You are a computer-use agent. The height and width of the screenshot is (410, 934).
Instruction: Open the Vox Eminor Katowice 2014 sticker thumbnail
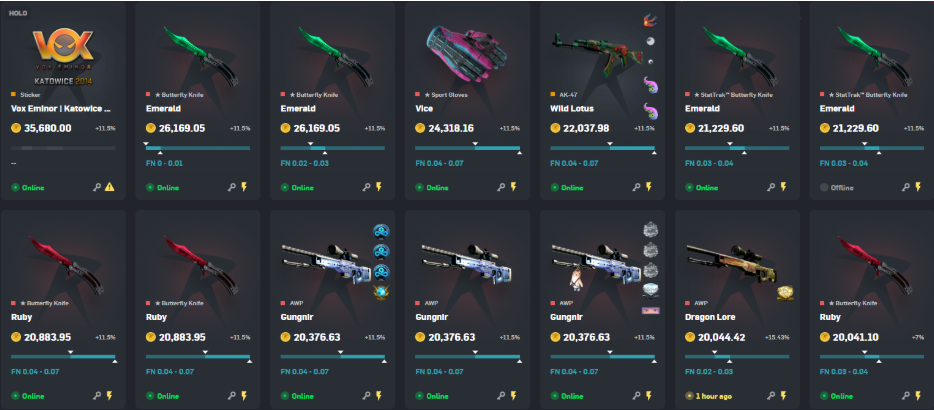63,57
